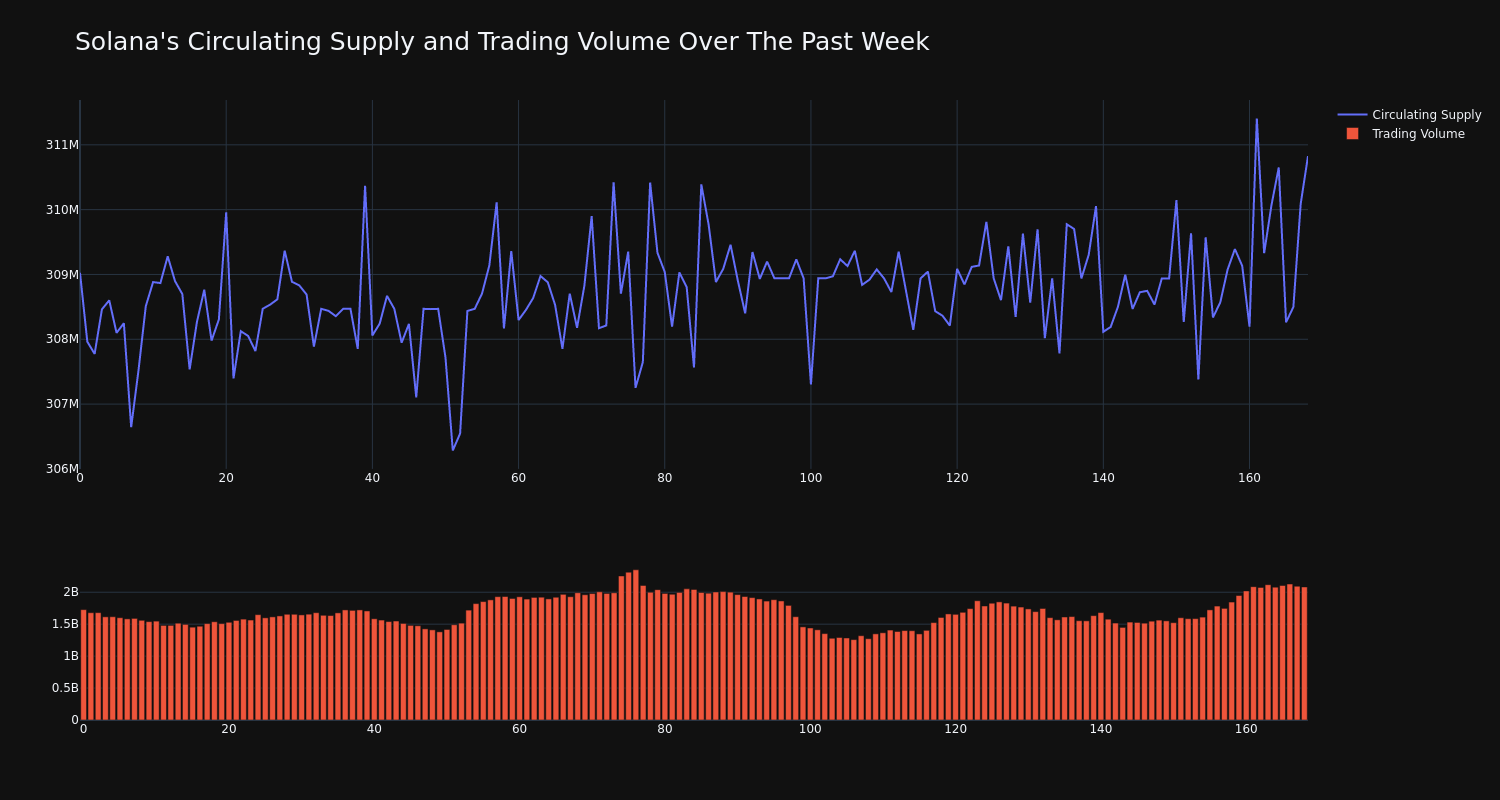This screenshot has width=1500, height=800.
Task: Click x-axis label 60 on supply chart
Action: (x=518, y=478)
